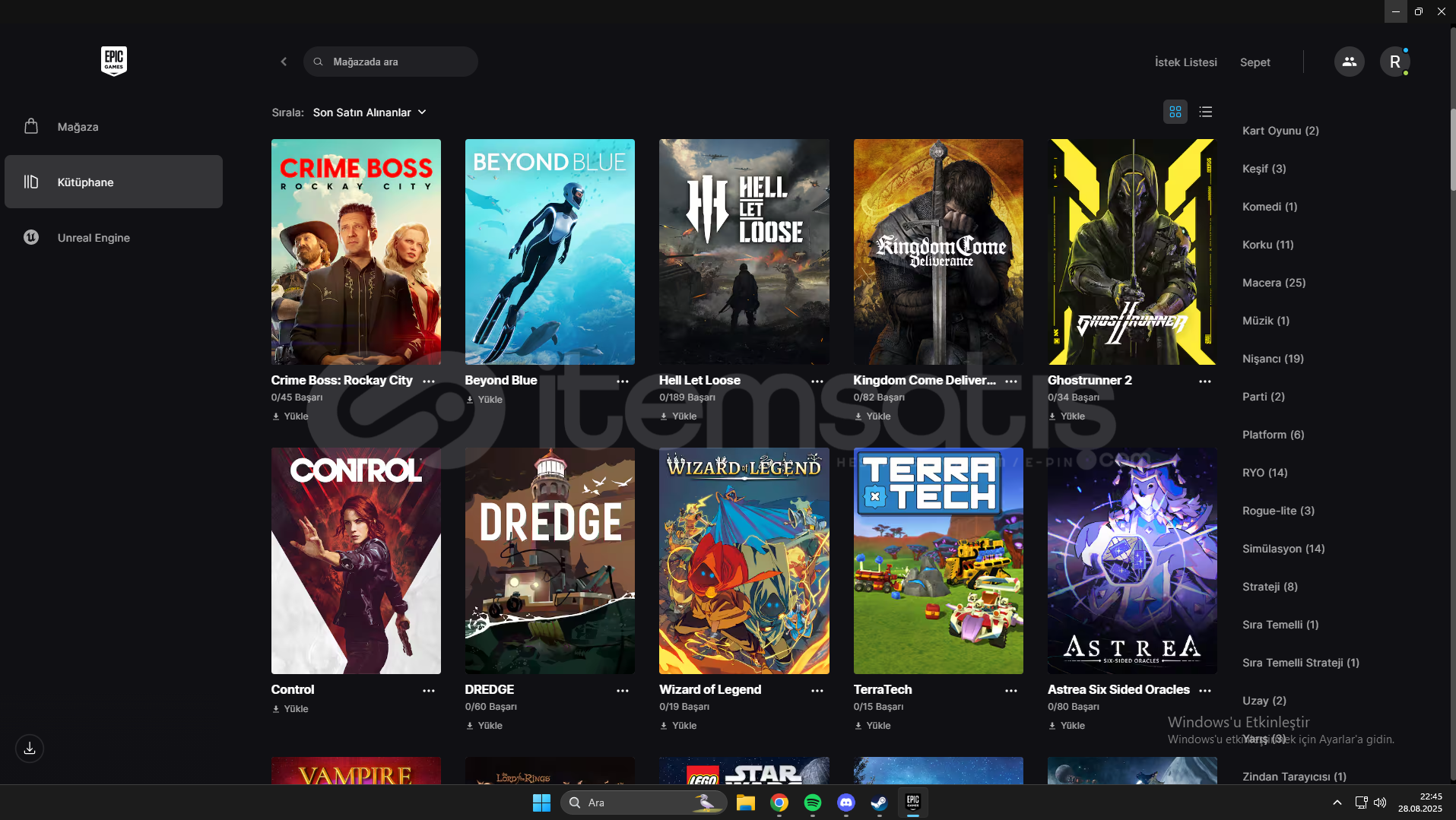Click the Mağazada ara search field
Viewport: 1456px width, 820px height.
pos(391,62)
